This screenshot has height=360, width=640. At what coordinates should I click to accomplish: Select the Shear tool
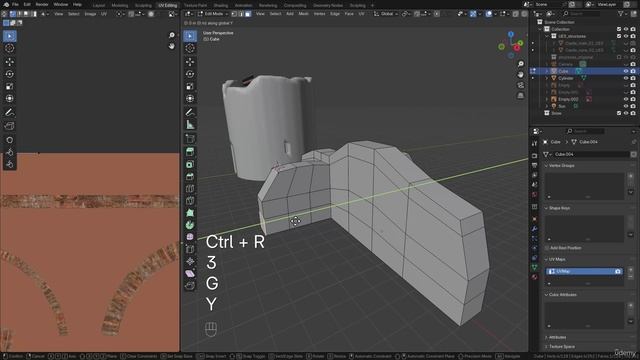190,273
